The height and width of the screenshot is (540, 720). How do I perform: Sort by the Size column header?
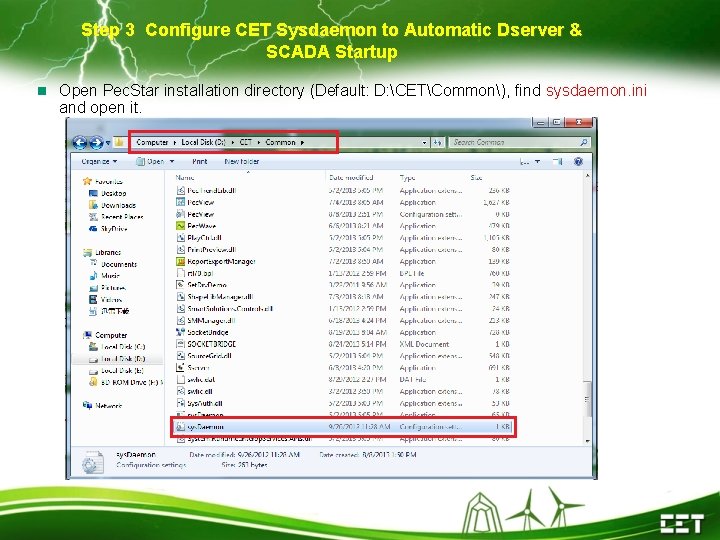point(476,177)
